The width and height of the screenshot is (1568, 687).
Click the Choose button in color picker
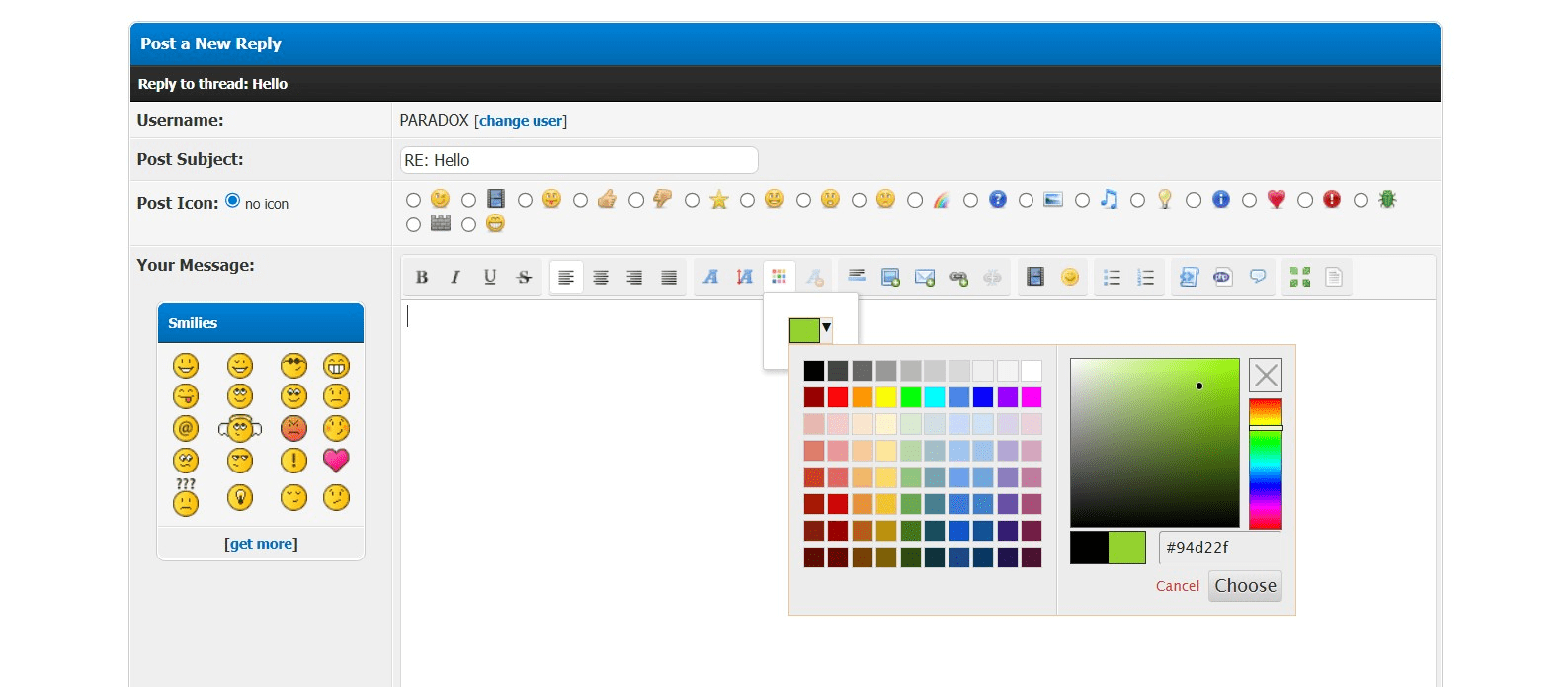[1244, 586]
